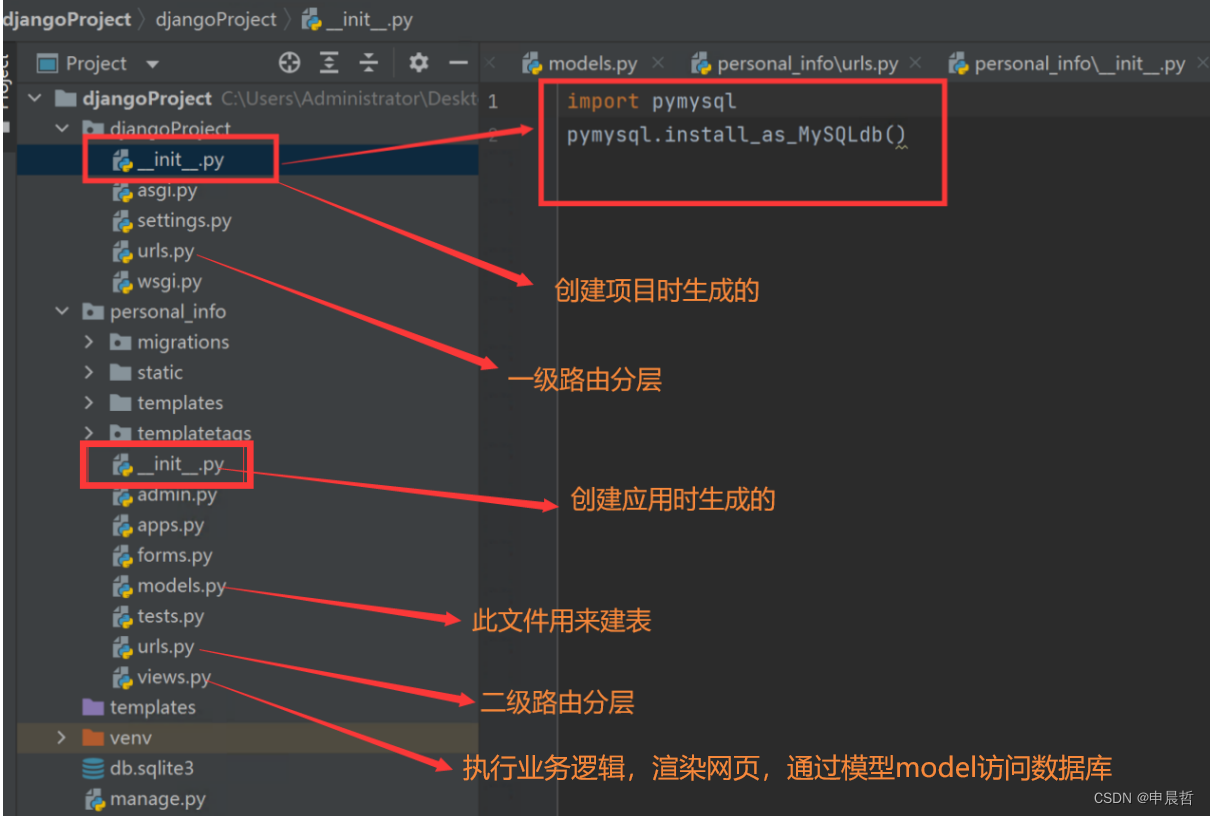The width and height of the screenshot is (1210, 816).
Task: Click the Select Opened File crosshair icon
Action: point(289,62)
